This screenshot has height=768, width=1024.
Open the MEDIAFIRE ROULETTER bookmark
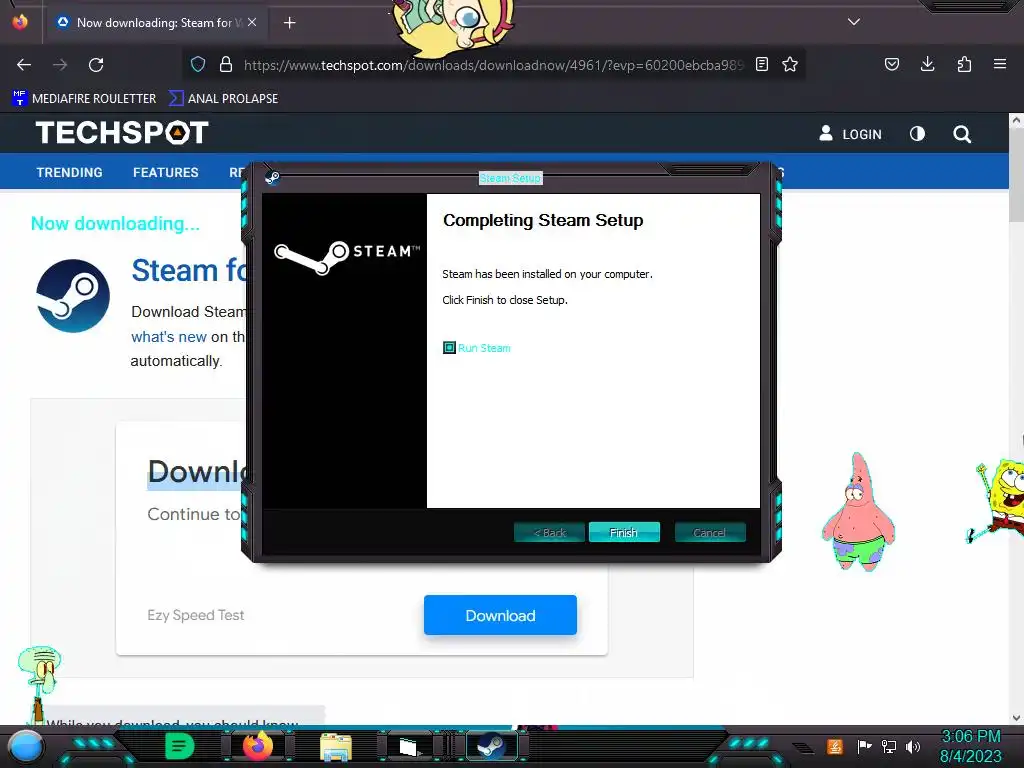tap(84, 99)
